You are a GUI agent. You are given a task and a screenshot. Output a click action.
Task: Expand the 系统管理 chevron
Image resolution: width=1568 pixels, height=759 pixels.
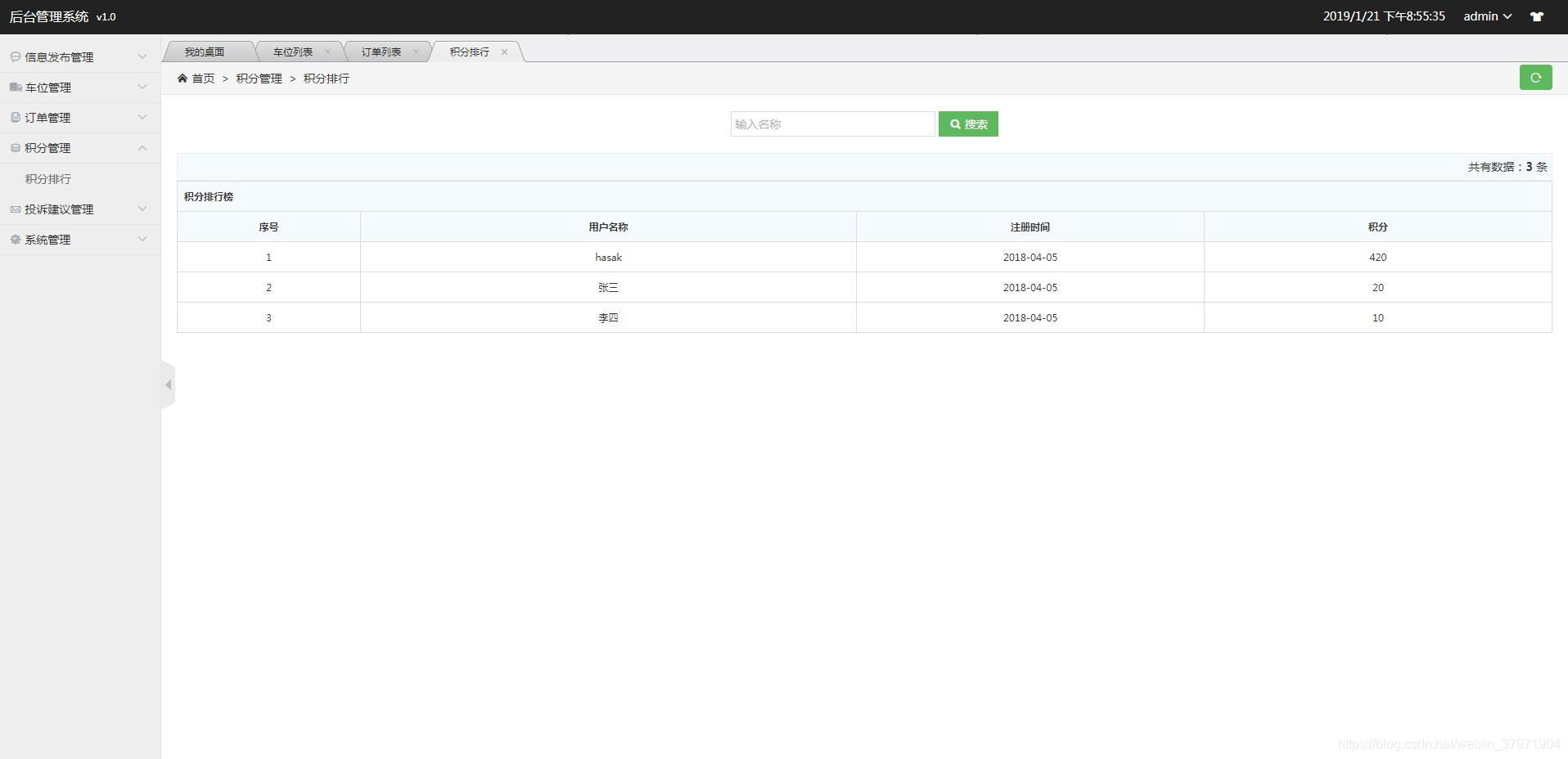pyautogui.click(x=142, y=239)
